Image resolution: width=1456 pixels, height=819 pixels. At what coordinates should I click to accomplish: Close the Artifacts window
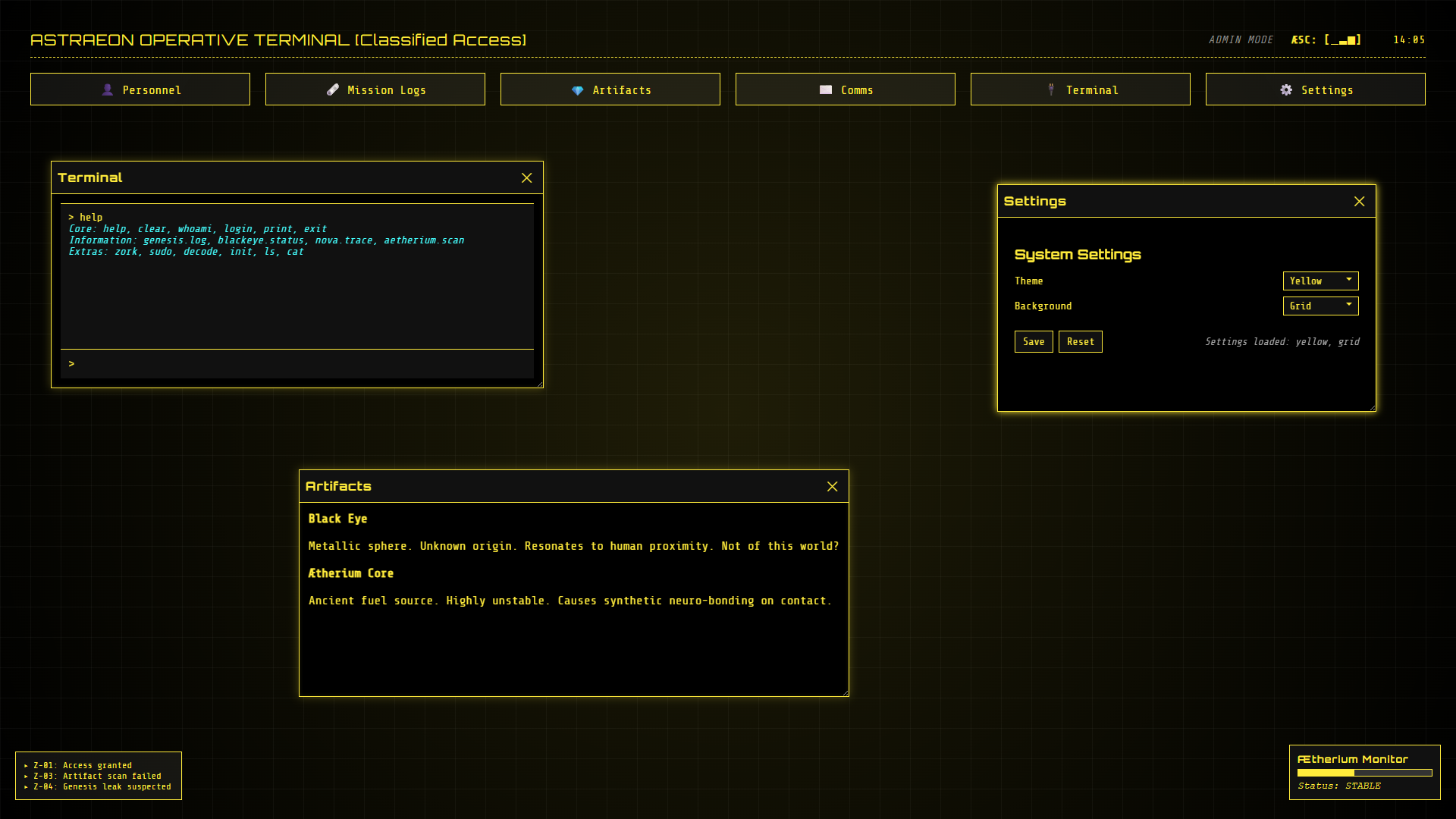coord(832,486)
